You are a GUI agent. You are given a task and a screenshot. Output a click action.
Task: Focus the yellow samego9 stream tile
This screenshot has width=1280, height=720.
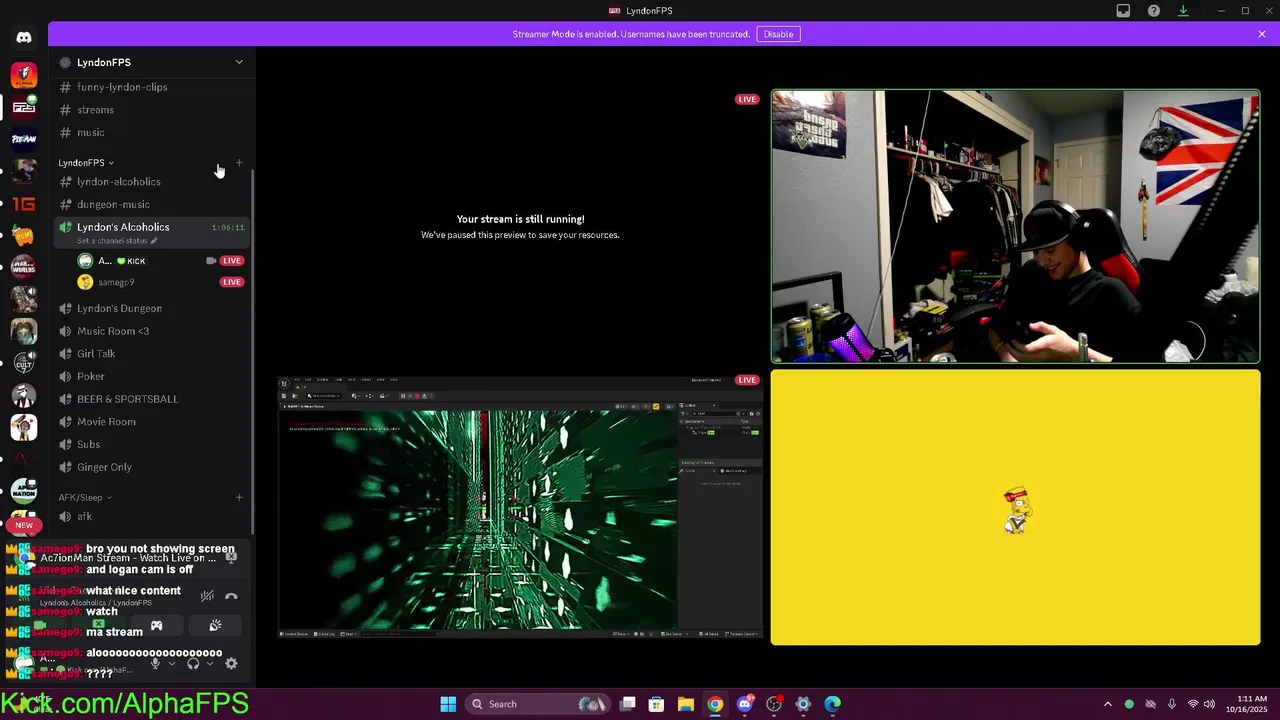(x=1015, y=508)
